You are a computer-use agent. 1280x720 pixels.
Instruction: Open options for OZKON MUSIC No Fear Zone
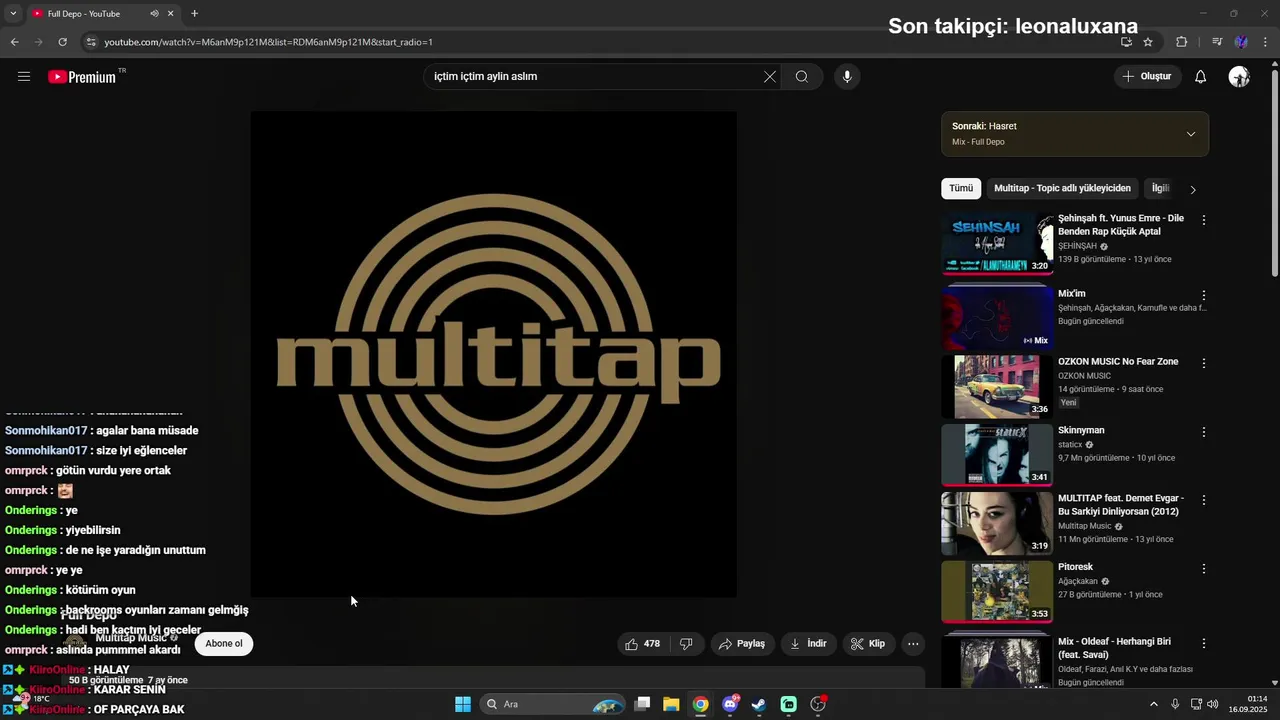coord(1204,363)
